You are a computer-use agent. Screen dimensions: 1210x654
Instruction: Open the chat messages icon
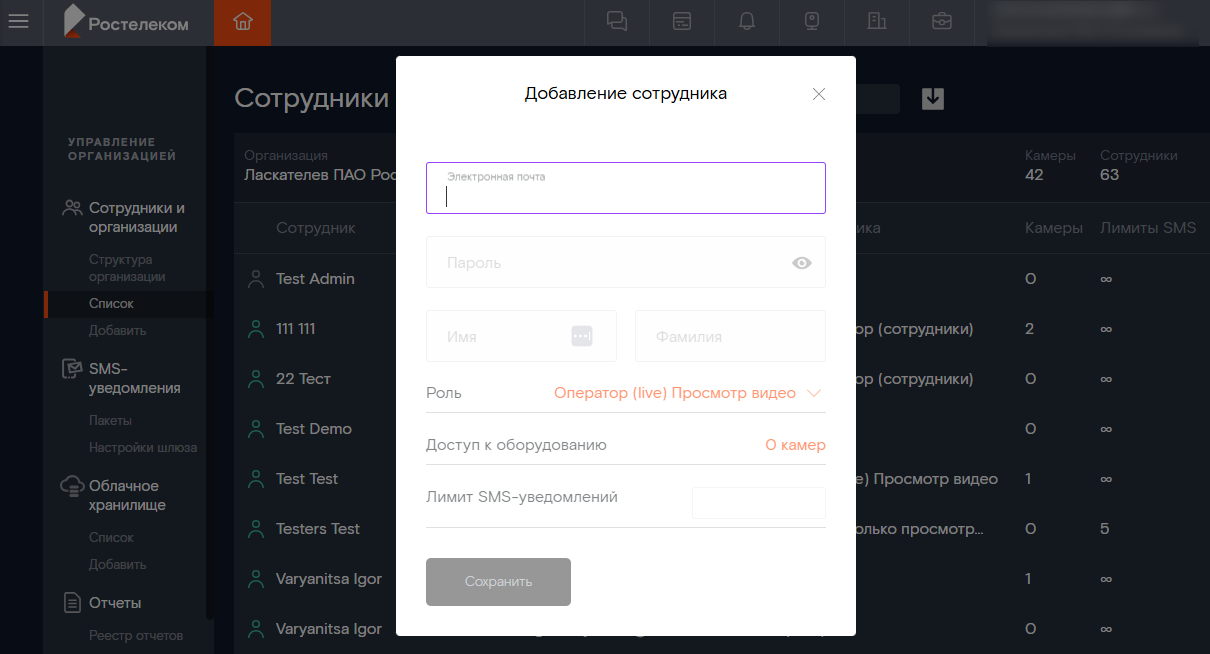pyautogui.click(x=617, y=22)
